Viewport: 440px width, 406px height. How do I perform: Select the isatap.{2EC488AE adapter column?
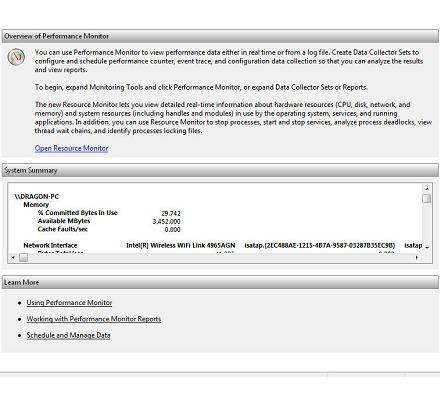point(320,245)
